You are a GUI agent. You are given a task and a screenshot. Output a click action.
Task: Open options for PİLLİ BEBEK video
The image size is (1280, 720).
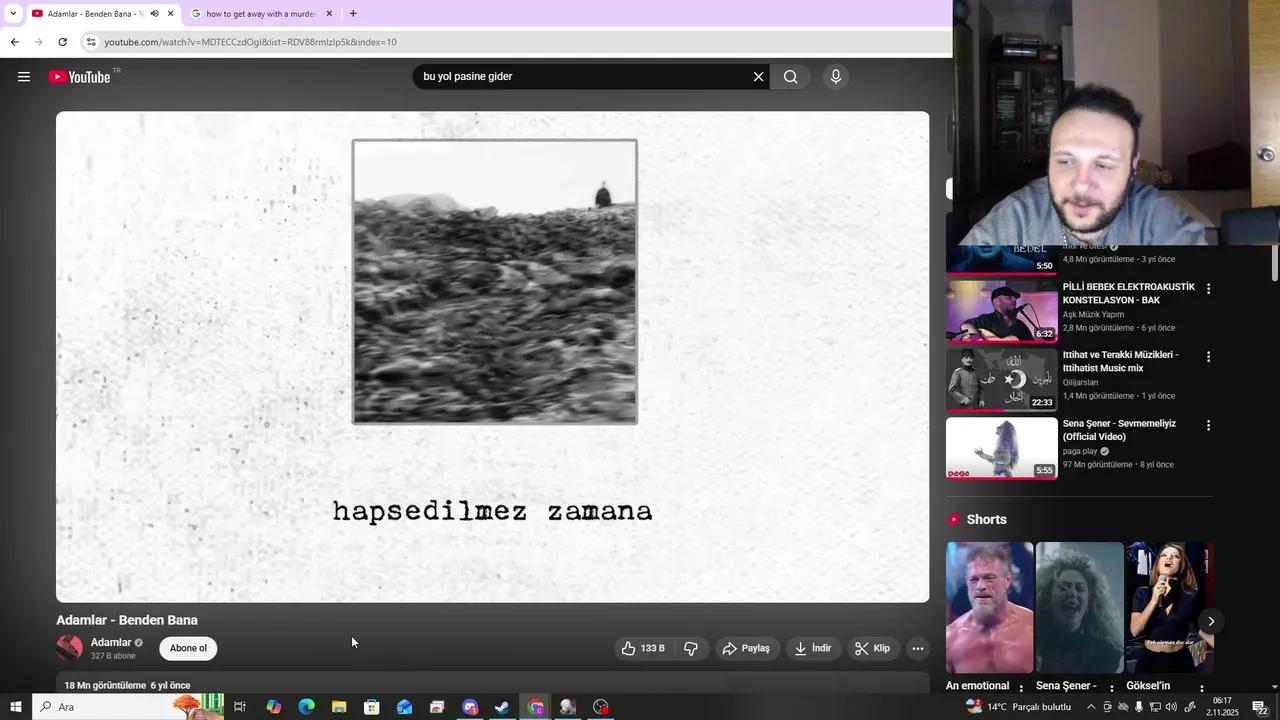tap(1208, 289)
